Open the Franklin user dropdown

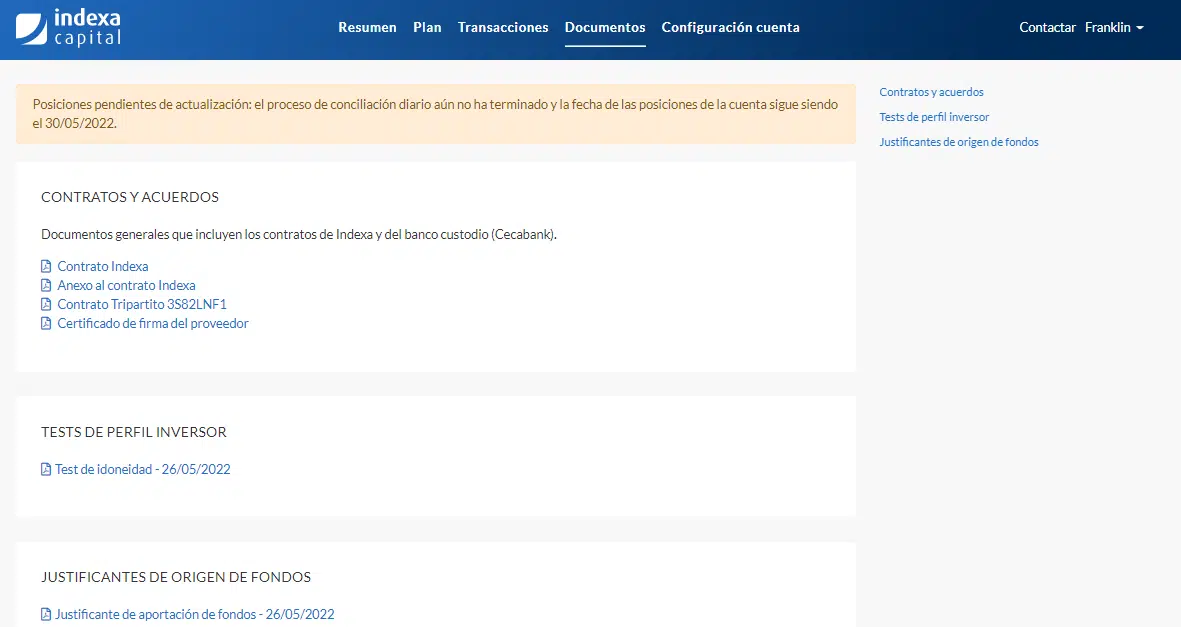[1114, 27]
